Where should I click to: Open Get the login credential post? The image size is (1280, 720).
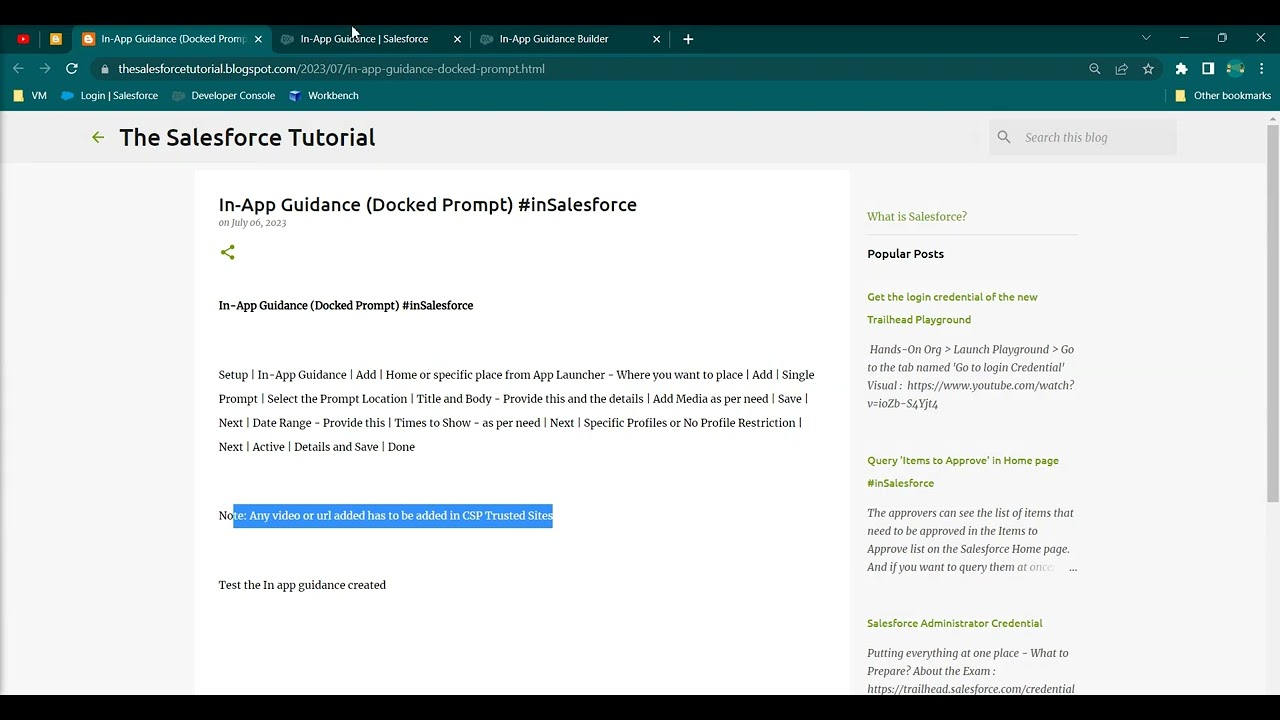pos(952,308)
